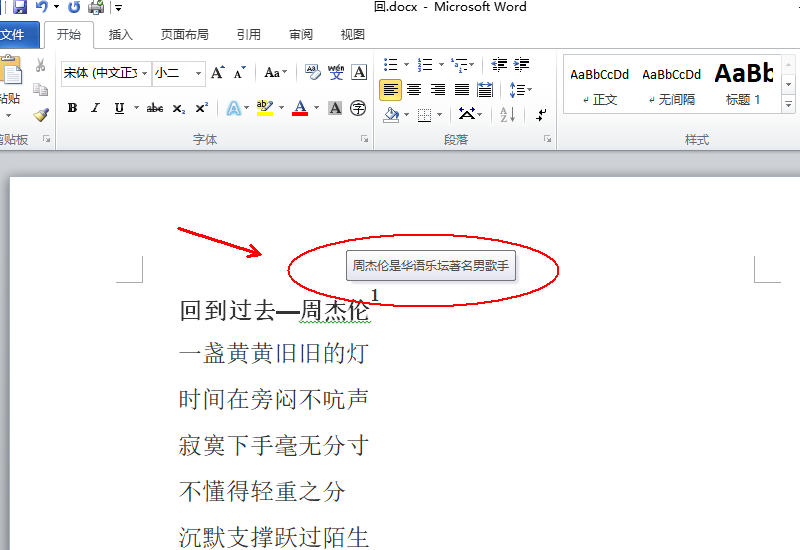800x550 pixels.
Task: Copy selection with the copy icon
Action: tap(40, 90)
